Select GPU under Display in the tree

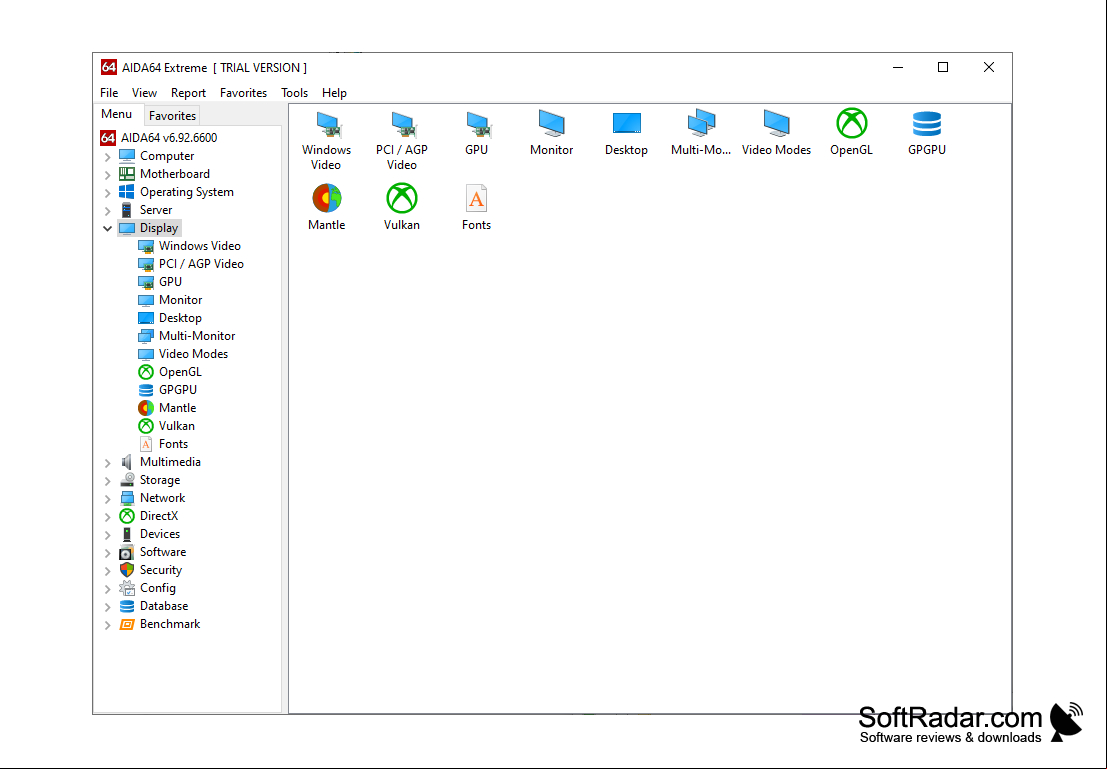[160, 282]
